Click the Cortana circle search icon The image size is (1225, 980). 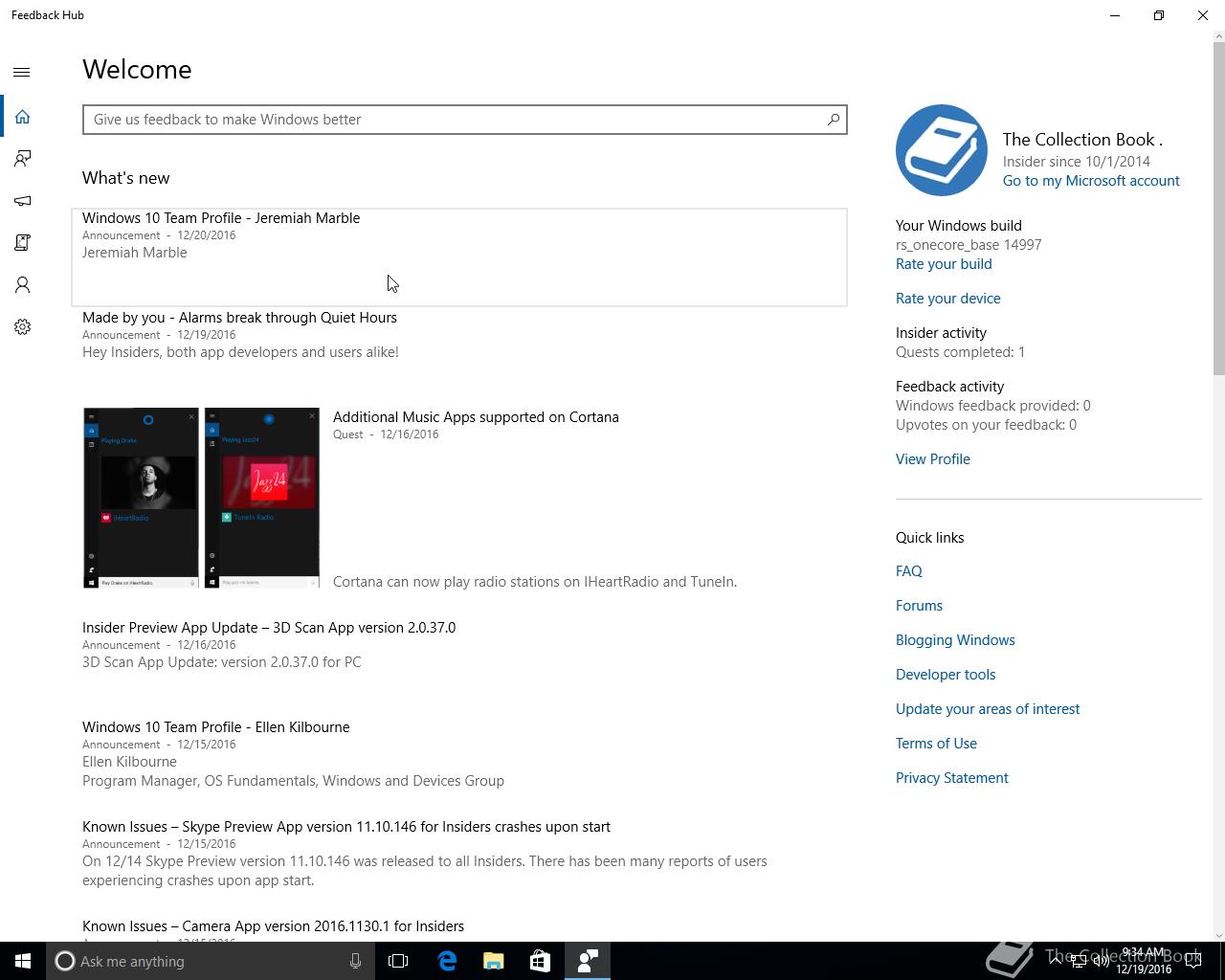tap(64, 961)
